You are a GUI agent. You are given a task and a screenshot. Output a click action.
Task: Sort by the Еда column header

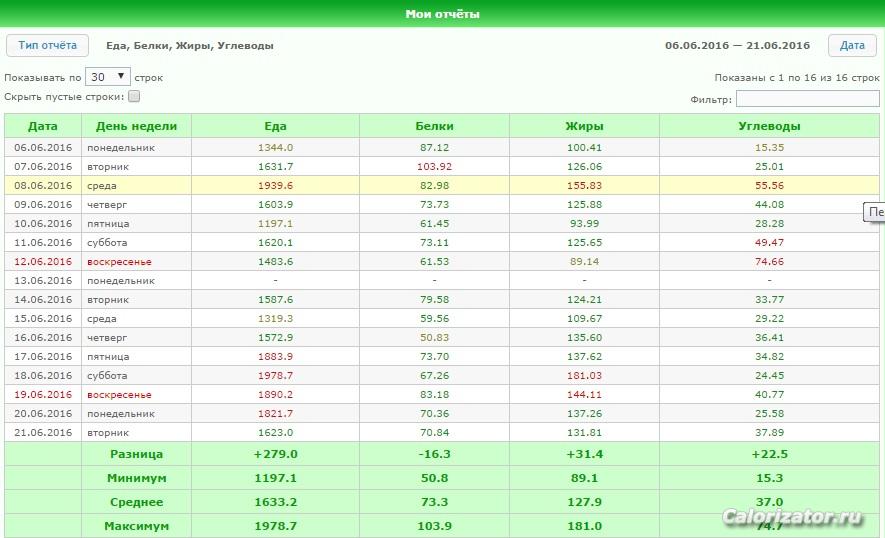pyautogui.click(x=275, y=126)
